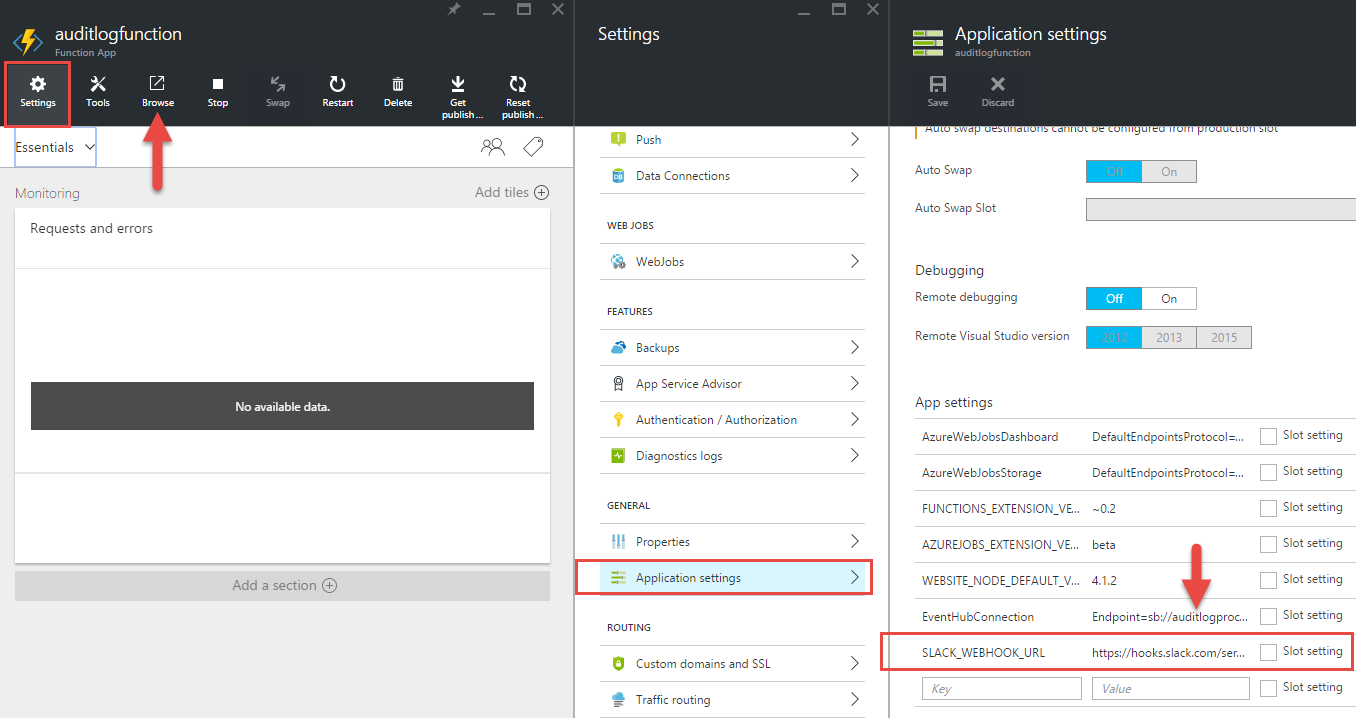Turn Auto Swap On
The image size is (1356, 718).
click(x=1169, y=172)
